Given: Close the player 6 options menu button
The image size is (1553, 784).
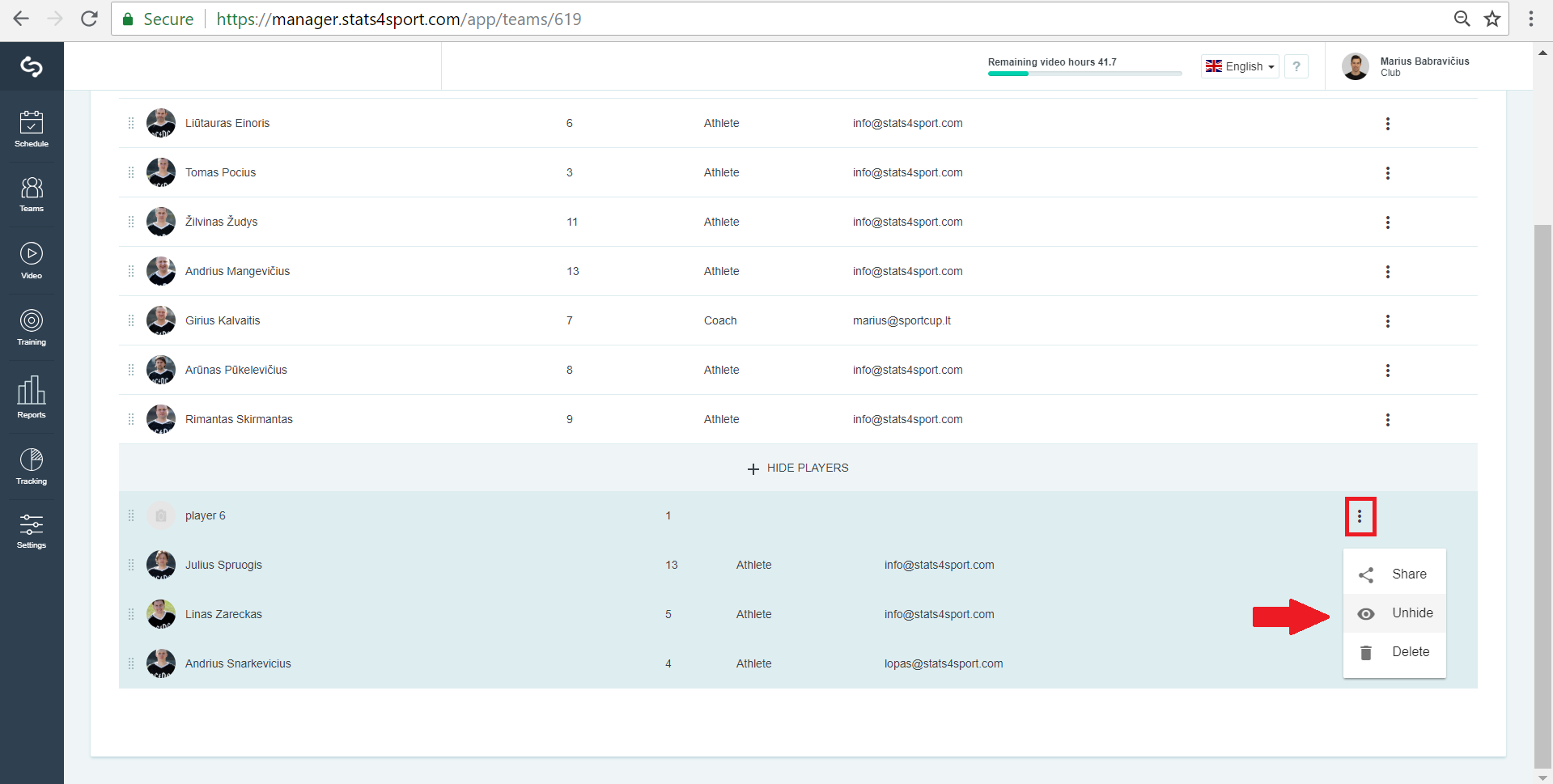Looking at the screenshot, I should point(1360,516).
